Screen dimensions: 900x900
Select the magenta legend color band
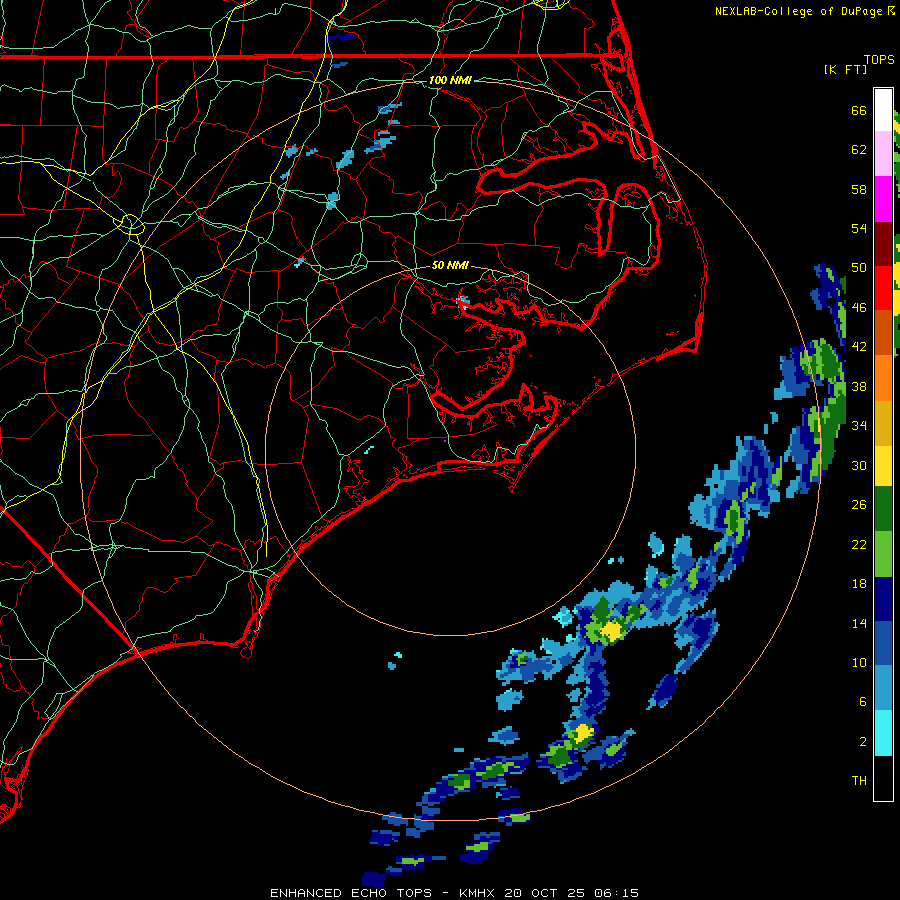coord(883,199)
